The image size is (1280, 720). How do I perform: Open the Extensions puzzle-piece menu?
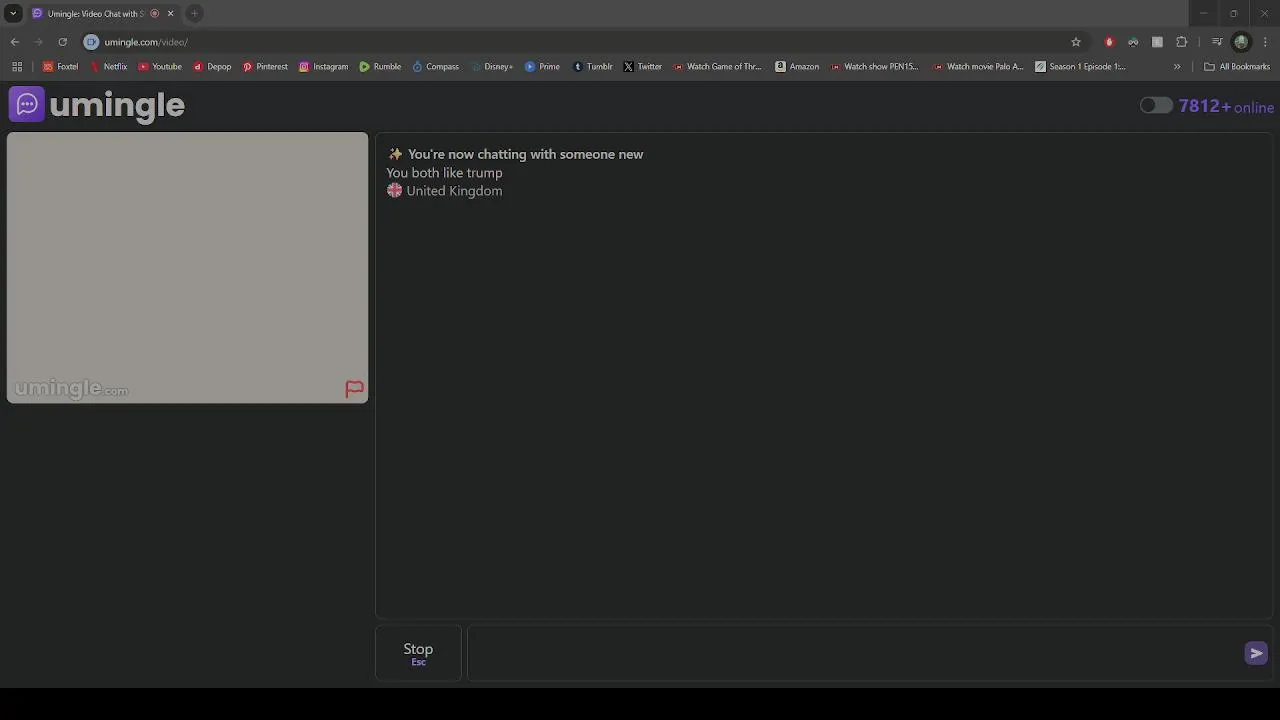[x=1182, y=42]
